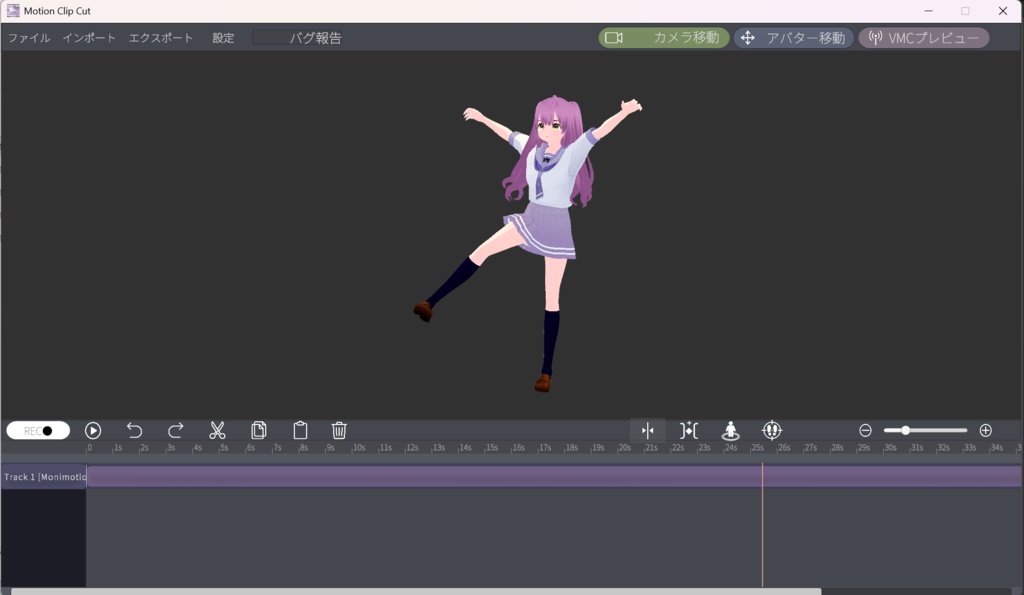The width and height of the screenshot is (1024, 595).
Task: Click the tracking target icon
Action: (x=771, y=430)
